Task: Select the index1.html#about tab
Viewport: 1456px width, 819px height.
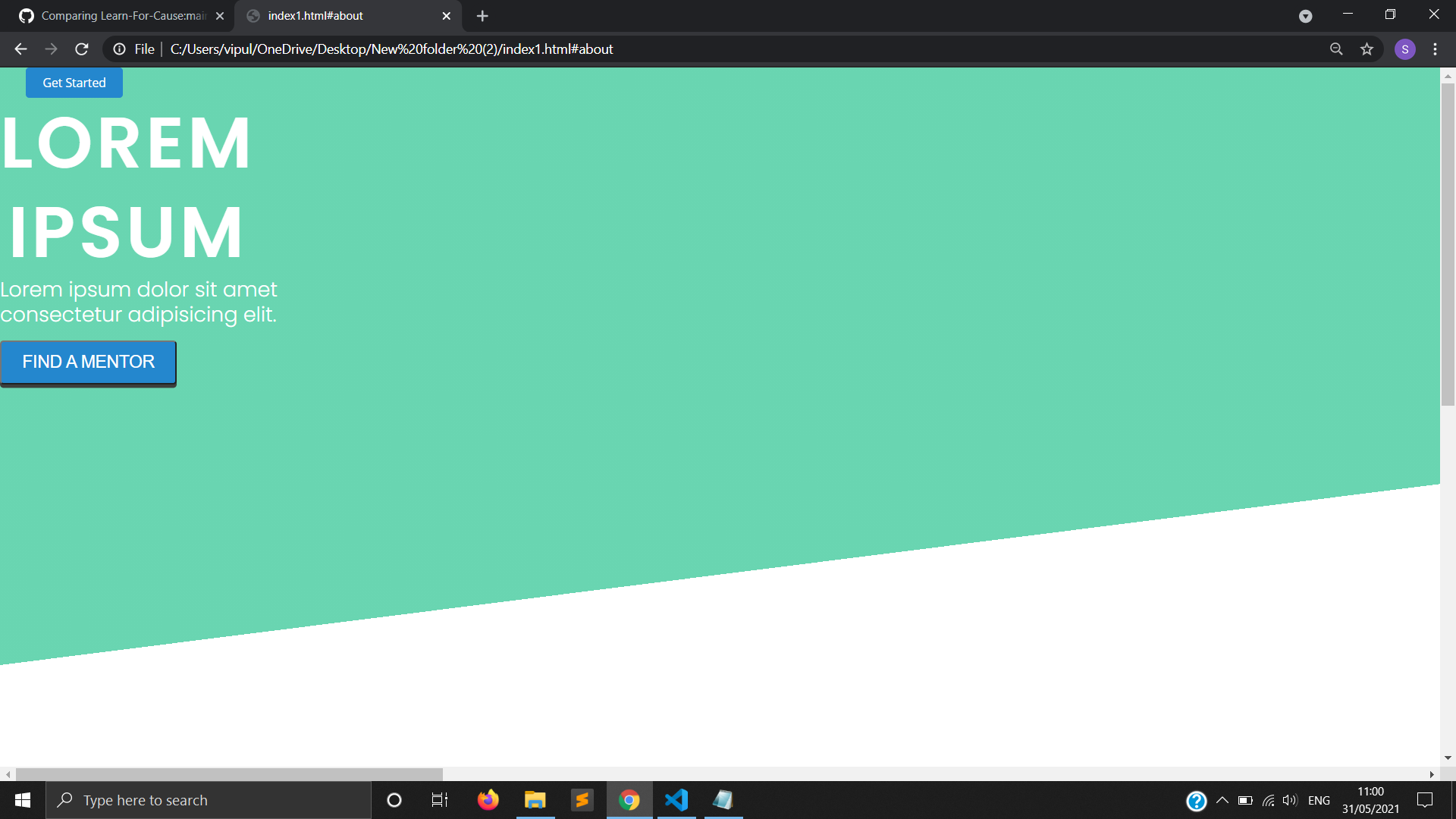Action: tap(334, 16)
